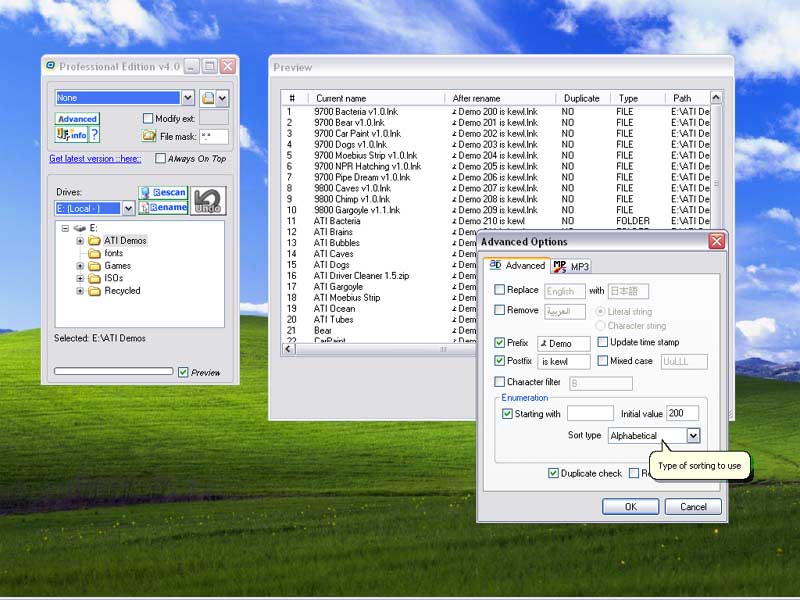Click the ISOs folder icon
Image resolution: width=800 pixels, height=600 pixels.
94,278
